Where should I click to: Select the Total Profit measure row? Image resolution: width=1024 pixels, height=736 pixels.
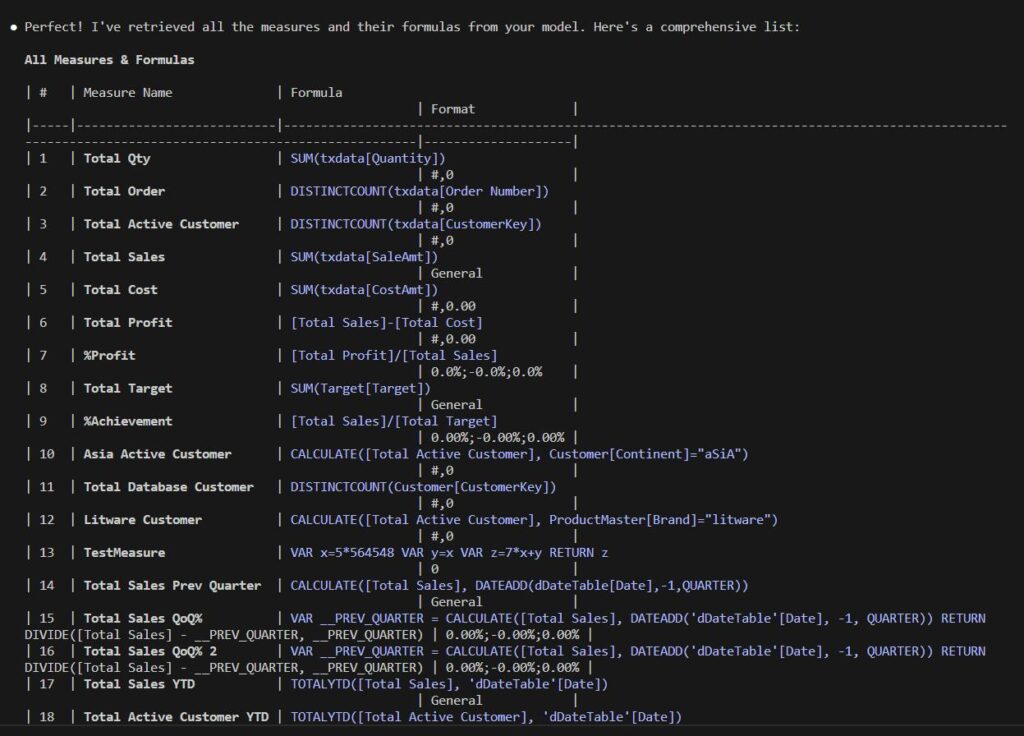[x=127, y=322]
